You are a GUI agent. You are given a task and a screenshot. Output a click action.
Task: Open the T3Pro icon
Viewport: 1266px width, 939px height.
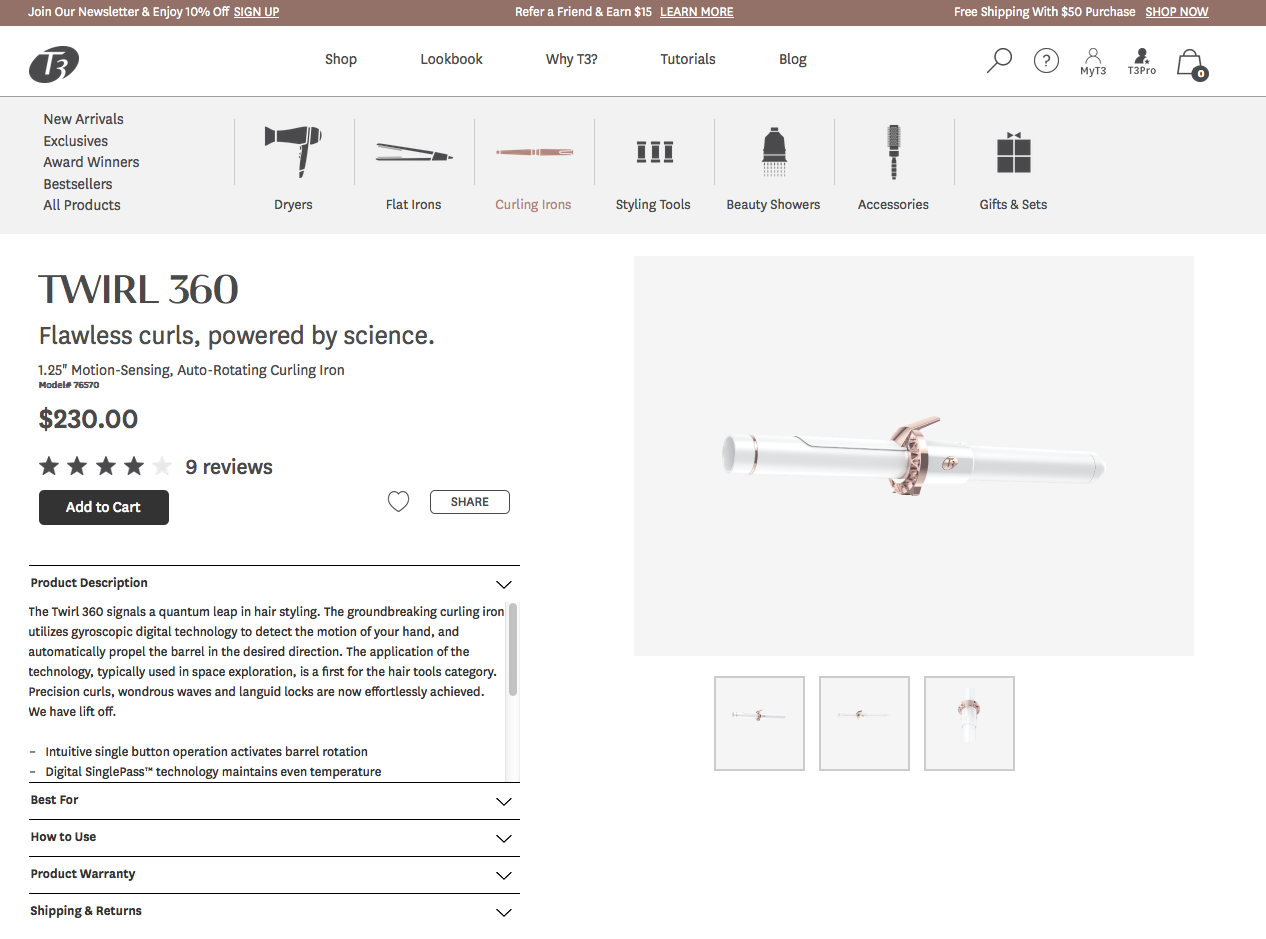[1141, 62]
